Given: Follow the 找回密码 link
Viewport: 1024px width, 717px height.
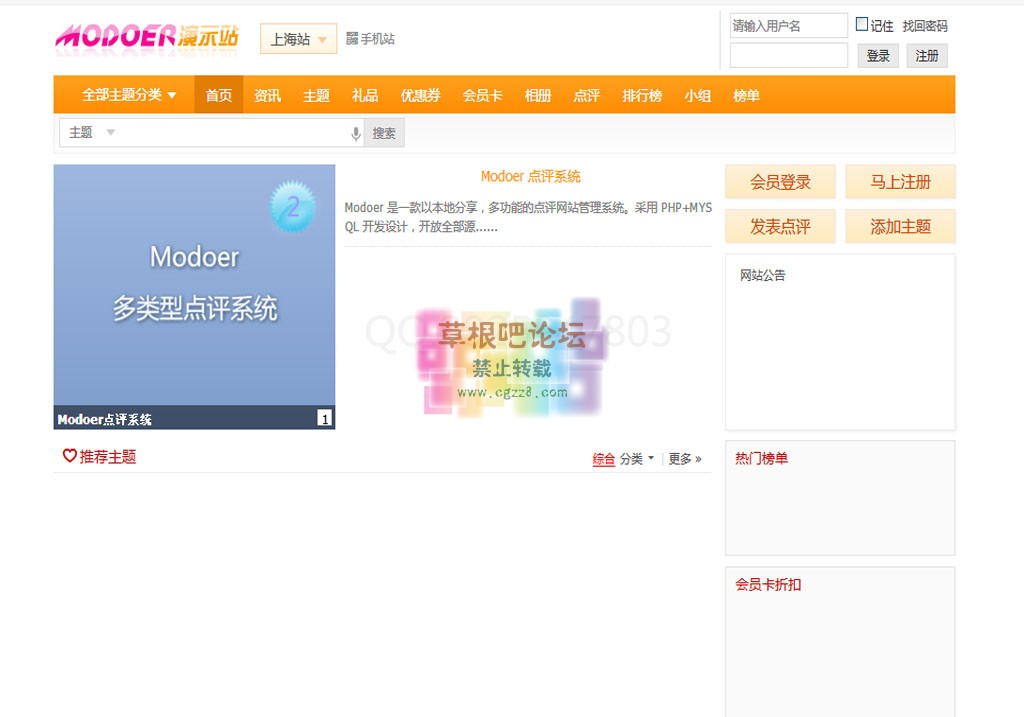Looking at the screenshot, I should click(x=924, y=26).
